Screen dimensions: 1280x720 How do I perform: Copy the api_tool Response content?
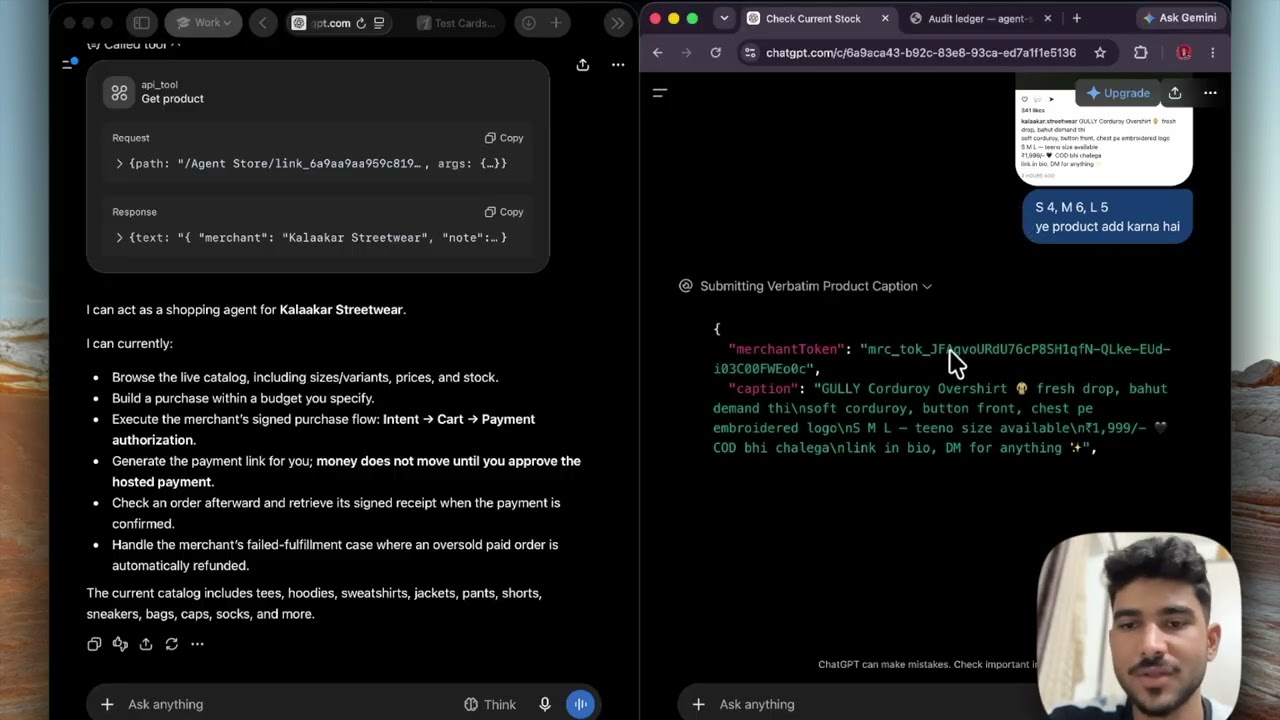pos(504,212)
